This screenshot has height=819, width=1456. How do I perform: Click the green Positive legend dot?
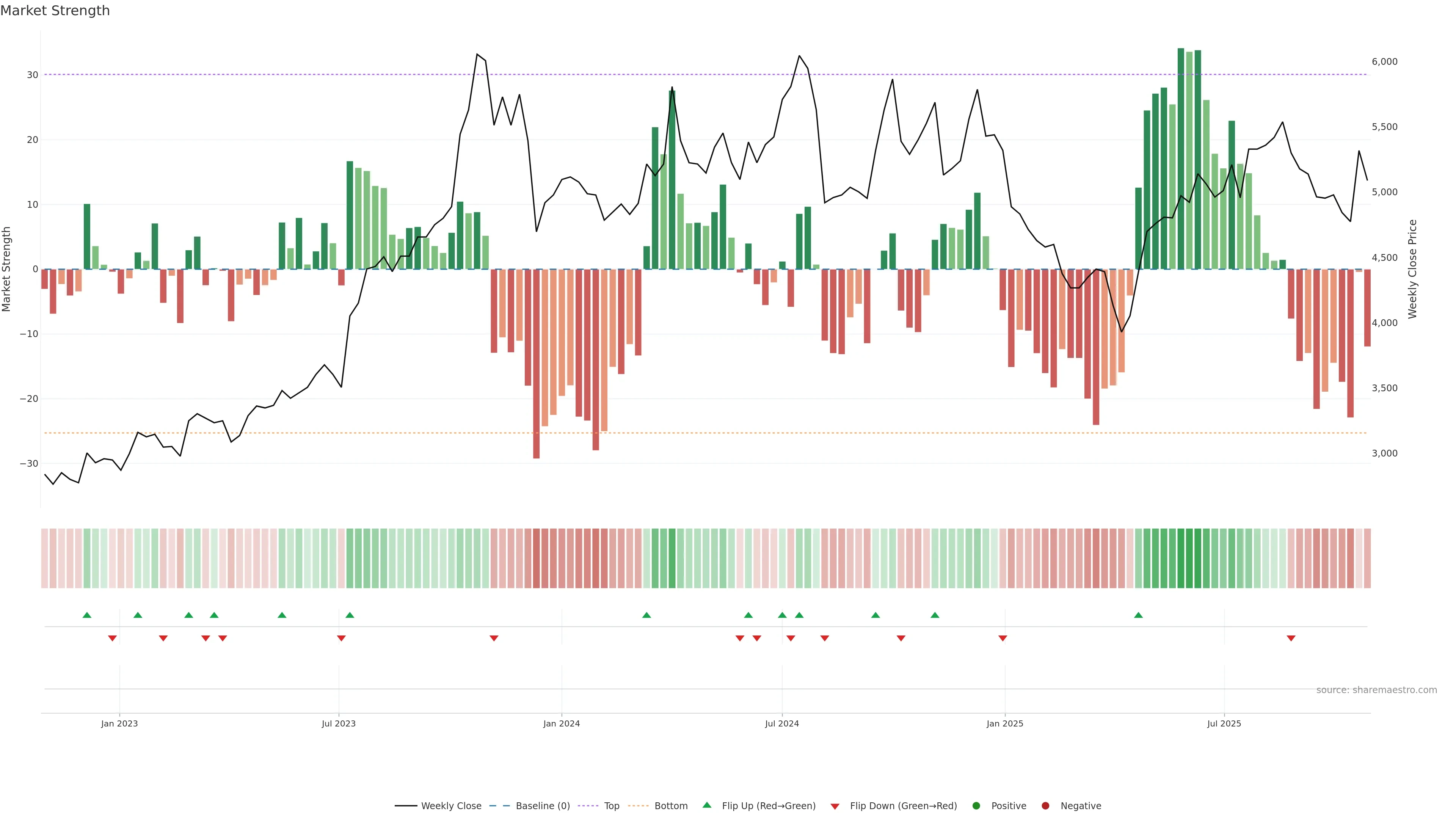coord(976,806)
